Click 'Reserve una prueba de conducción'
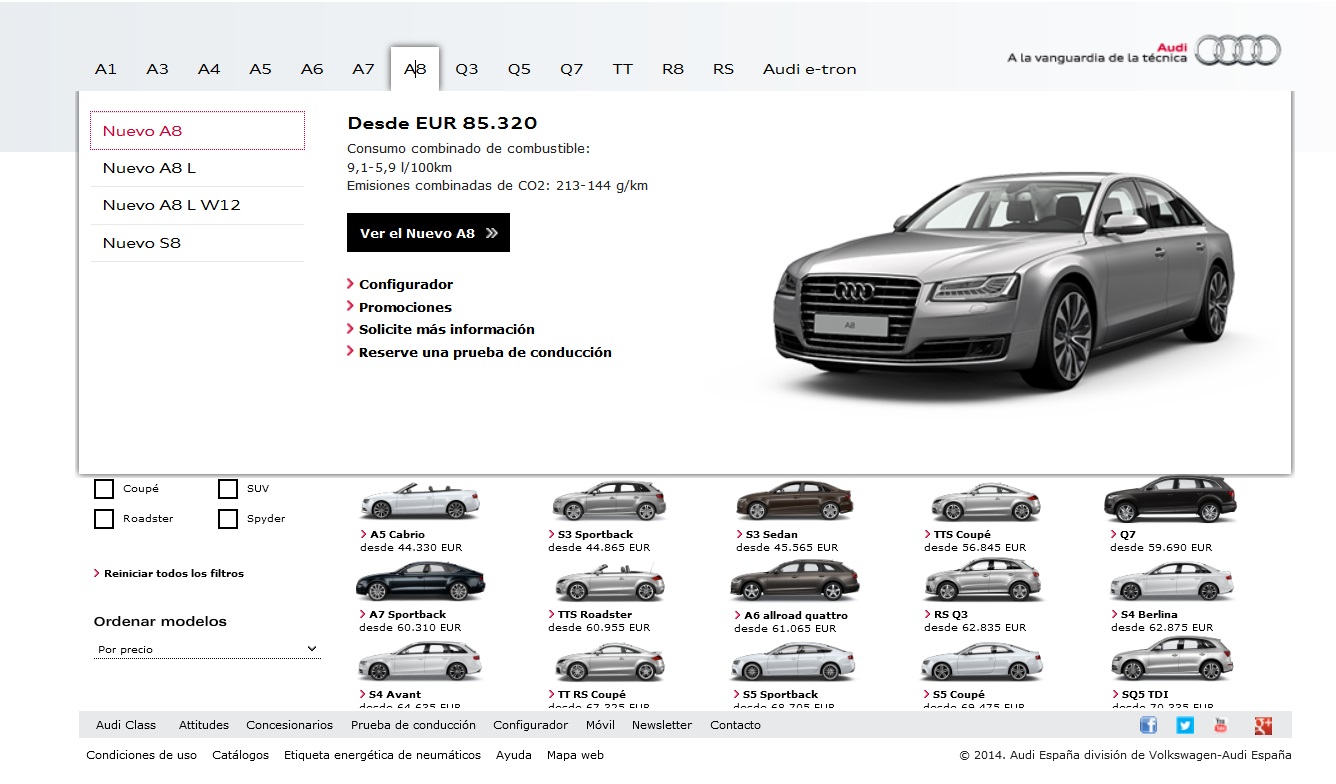Screen dimensions: 1336x784 pyautogui.click(x=484, y=352)
